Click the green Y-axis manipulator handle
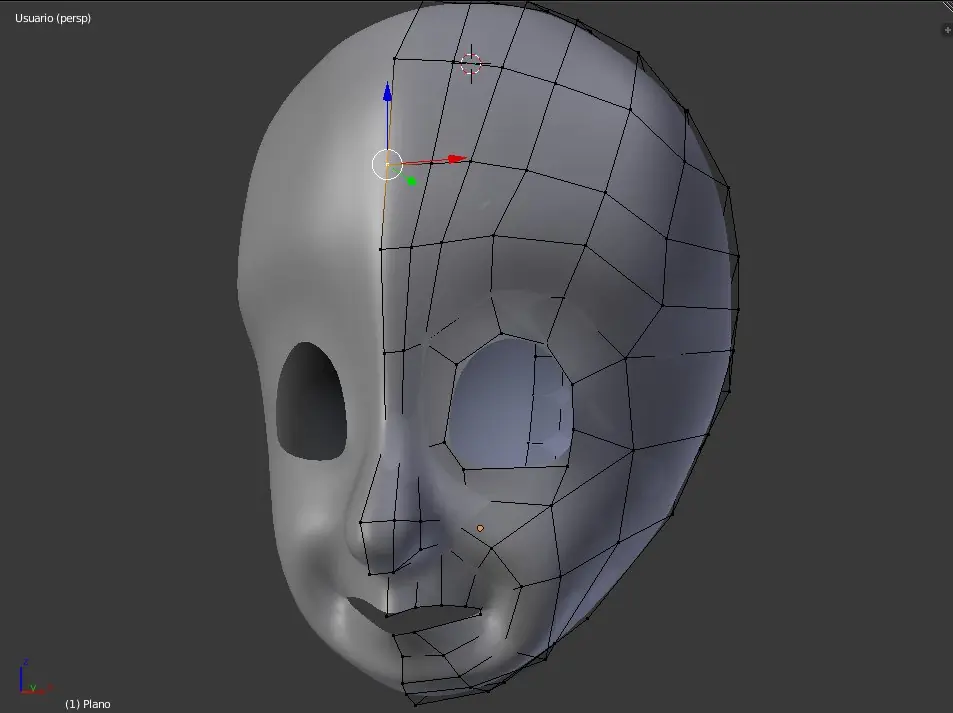The width and height of the screenshot is (953, 713). tap(411, 181)
